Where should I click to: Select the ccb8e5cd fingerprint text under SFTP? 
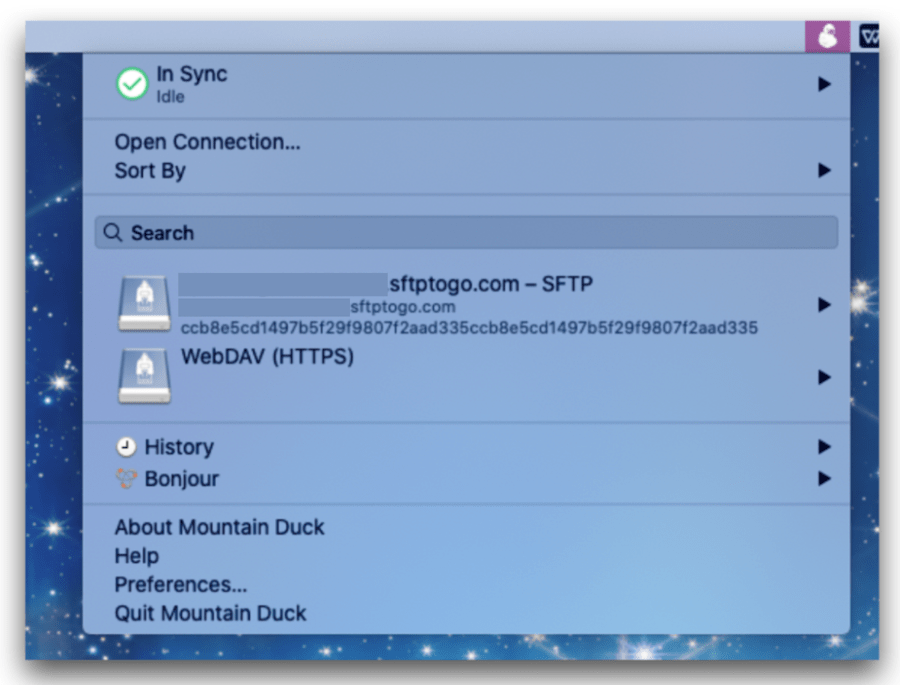[x=470, y=327]
